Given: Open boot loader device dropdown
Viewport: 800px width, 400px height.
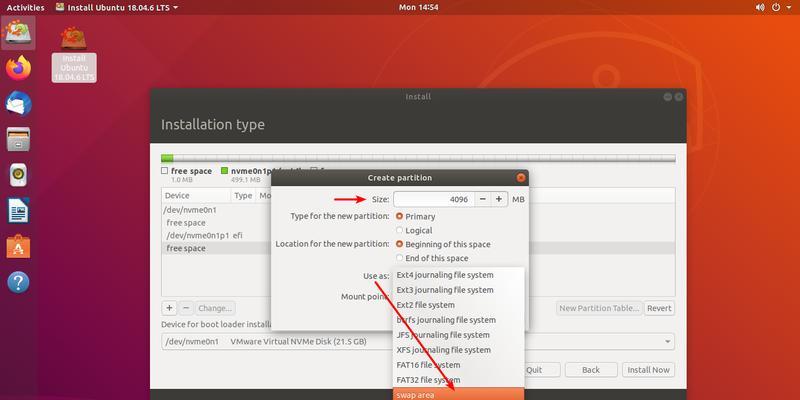Looking at the screenshot, I should pyautogui.click(x=418, y=342).
